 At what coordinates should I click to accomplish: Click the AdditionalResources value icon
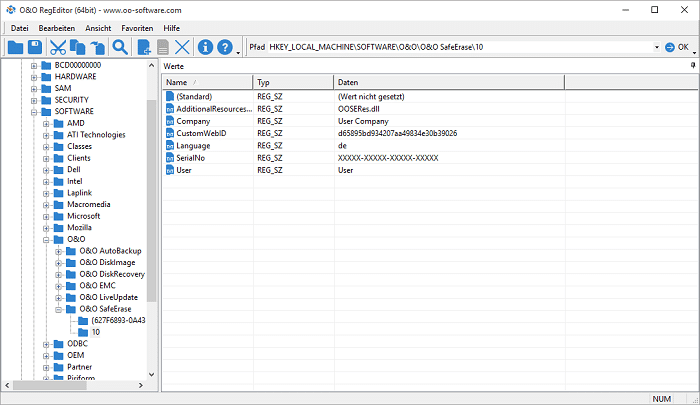(x=170, y=109)
